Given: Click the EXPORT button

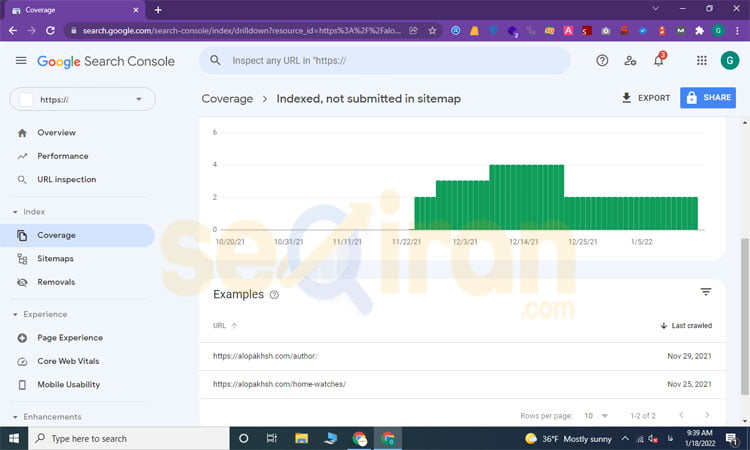Looking at the screenshot, I should (646, 98).
